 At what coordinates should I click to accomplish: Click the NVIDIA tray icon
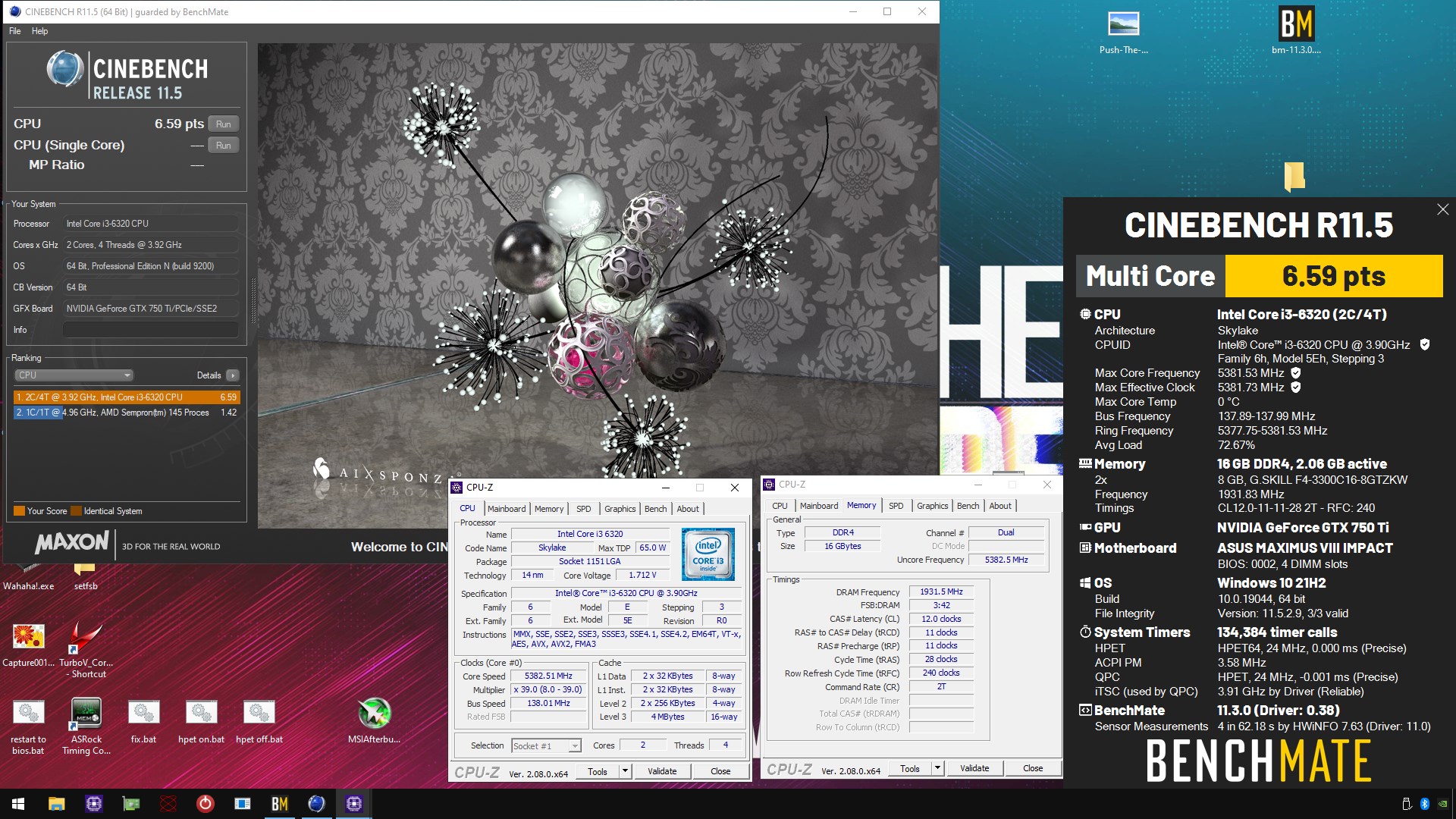pyautogui.click(x=1442, y=804)
